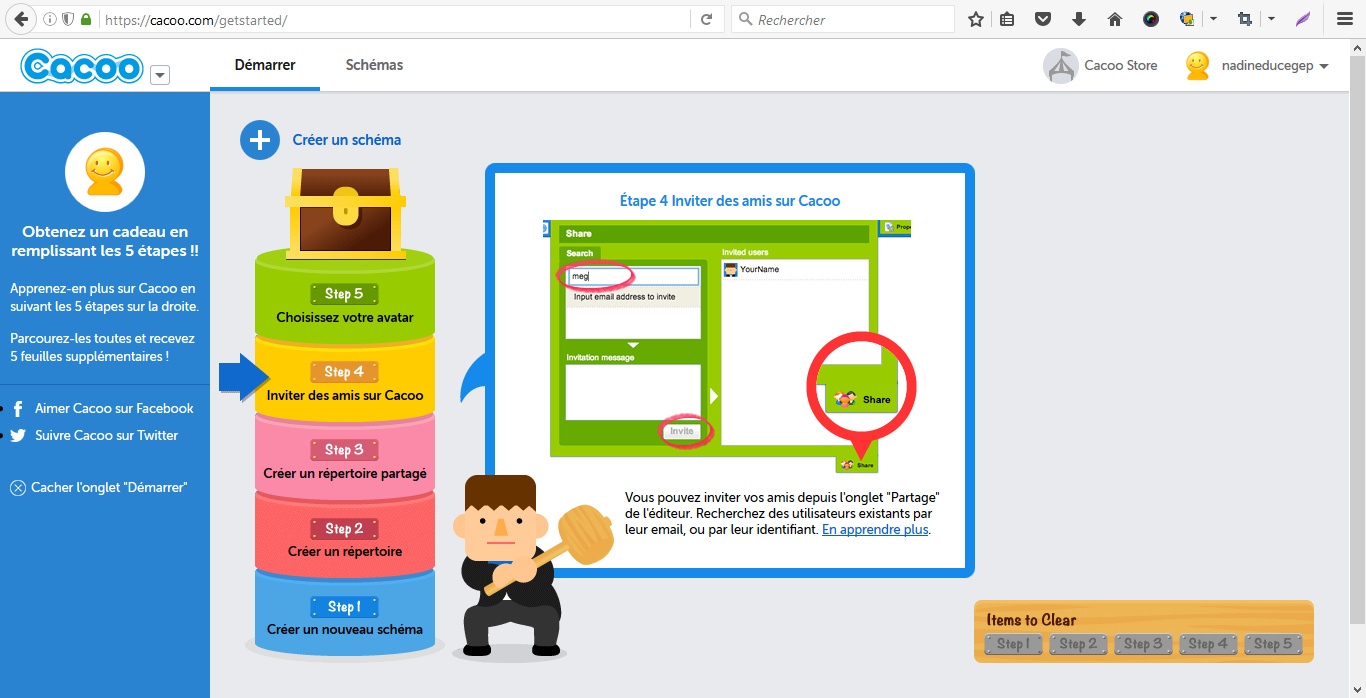Click the bookmark star icon
1366x698 pixels.
(x=976, y=19)
